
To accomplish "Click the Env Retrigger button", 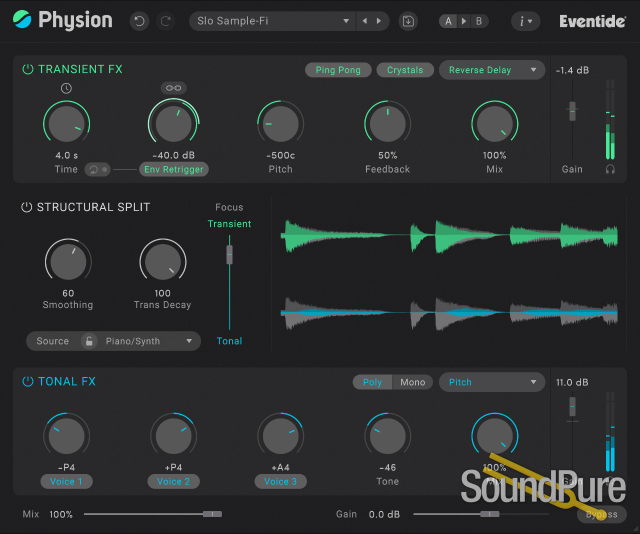I will point(173,169).
